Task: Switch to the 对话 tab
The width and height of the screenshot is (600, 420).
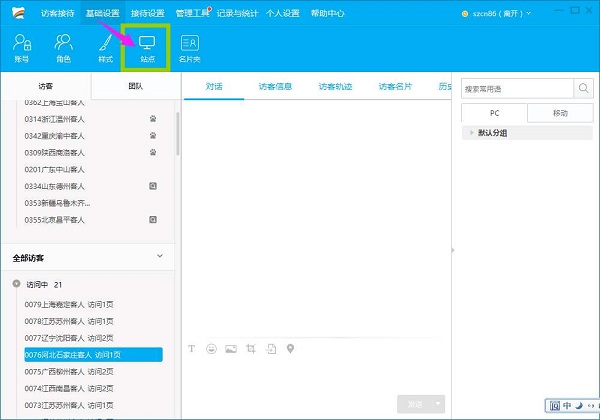Action: coord(214,86)
